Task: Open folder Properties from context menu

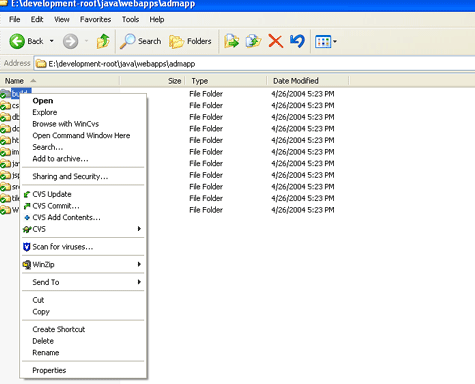Action: (83, 370)
